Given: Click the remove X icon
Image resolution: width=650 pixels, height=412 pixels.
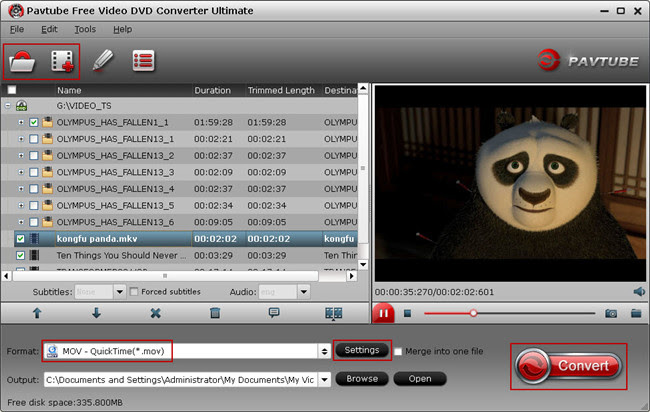Looking at the screenshot, I should tap(155, 313).
